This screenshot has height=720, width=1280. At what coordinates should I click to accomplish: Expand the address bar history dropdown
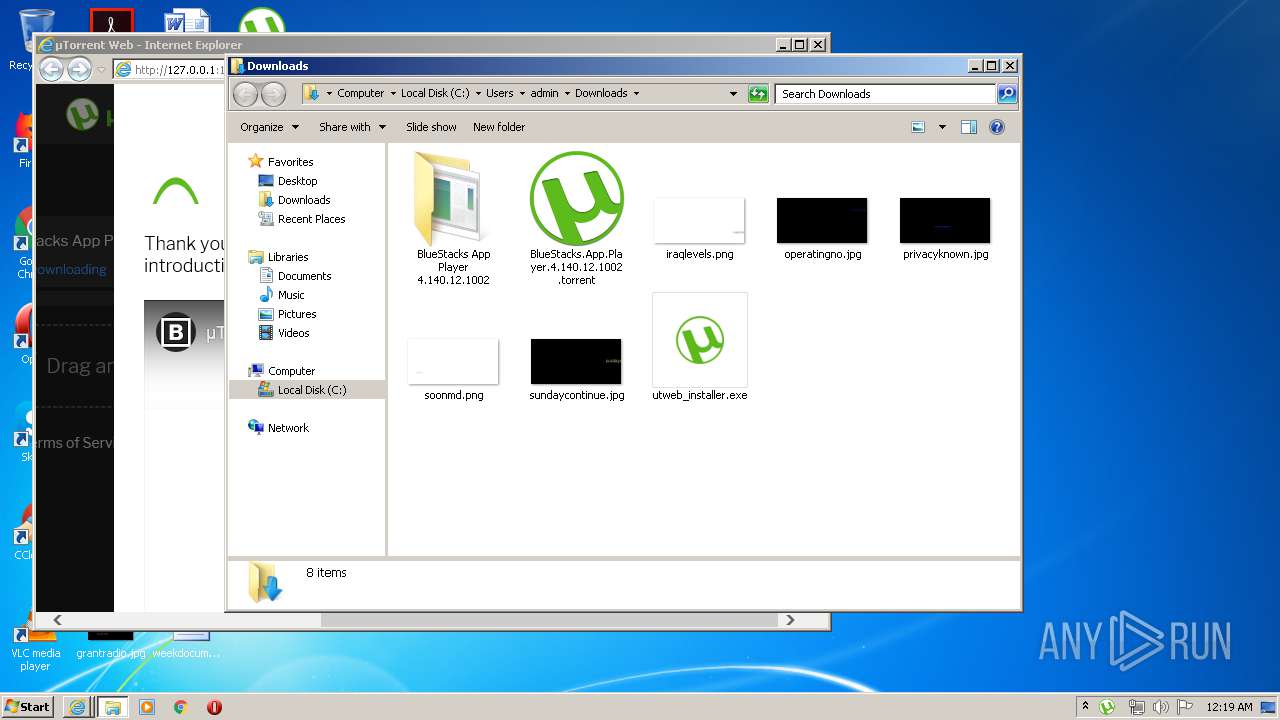coord(735,94)
